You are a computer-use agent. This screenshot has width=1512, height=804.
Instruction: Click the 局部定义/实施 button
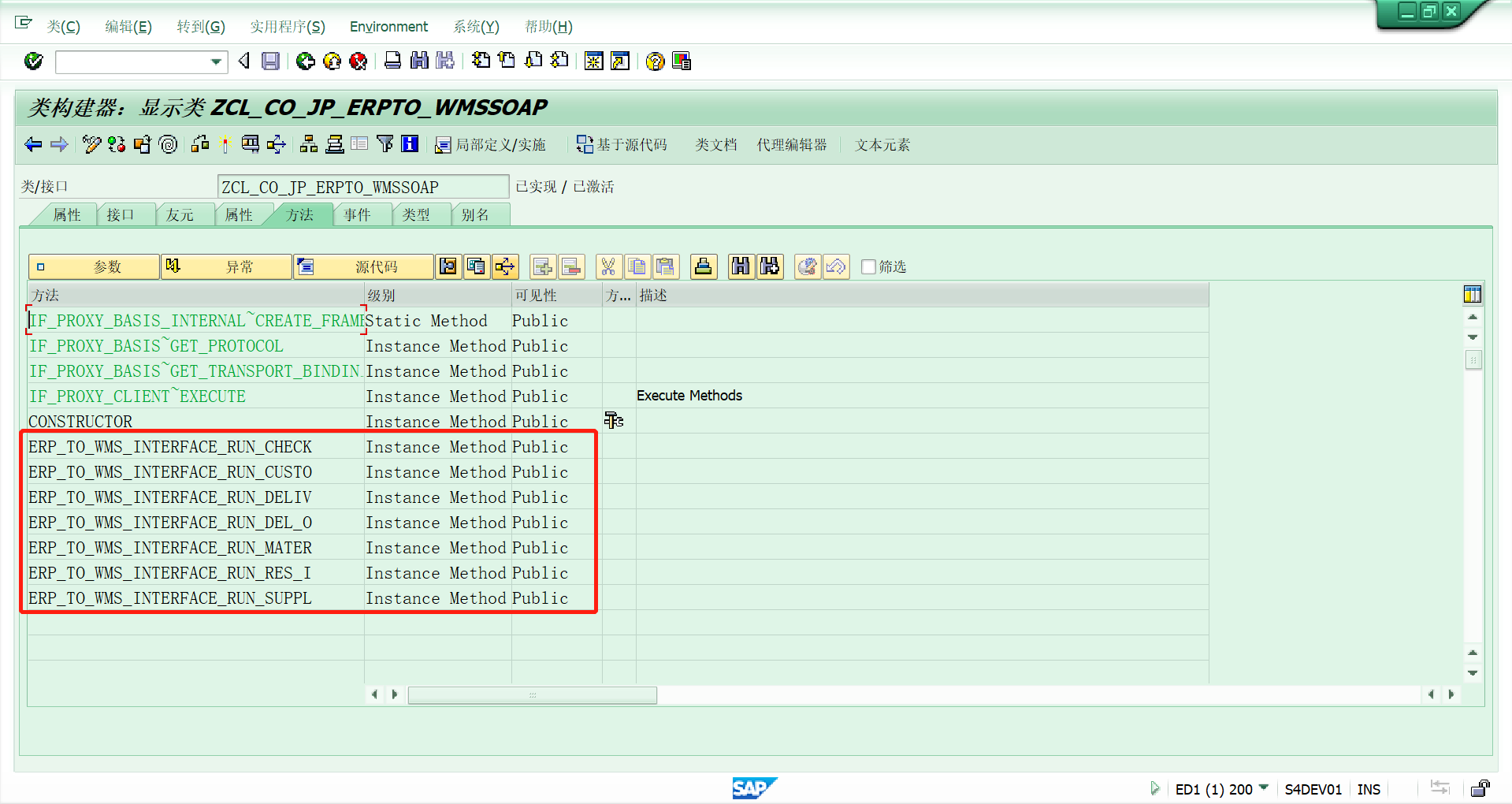(490, 145)
